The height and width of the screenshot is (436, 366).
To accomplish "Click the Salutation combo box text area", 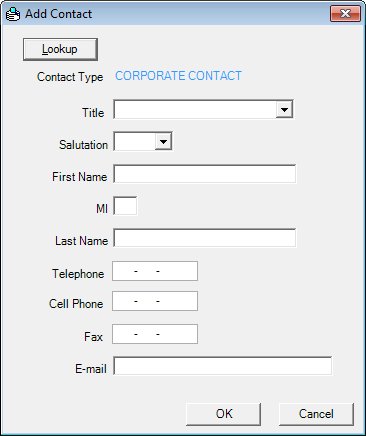I will click(x=135, y=142).
